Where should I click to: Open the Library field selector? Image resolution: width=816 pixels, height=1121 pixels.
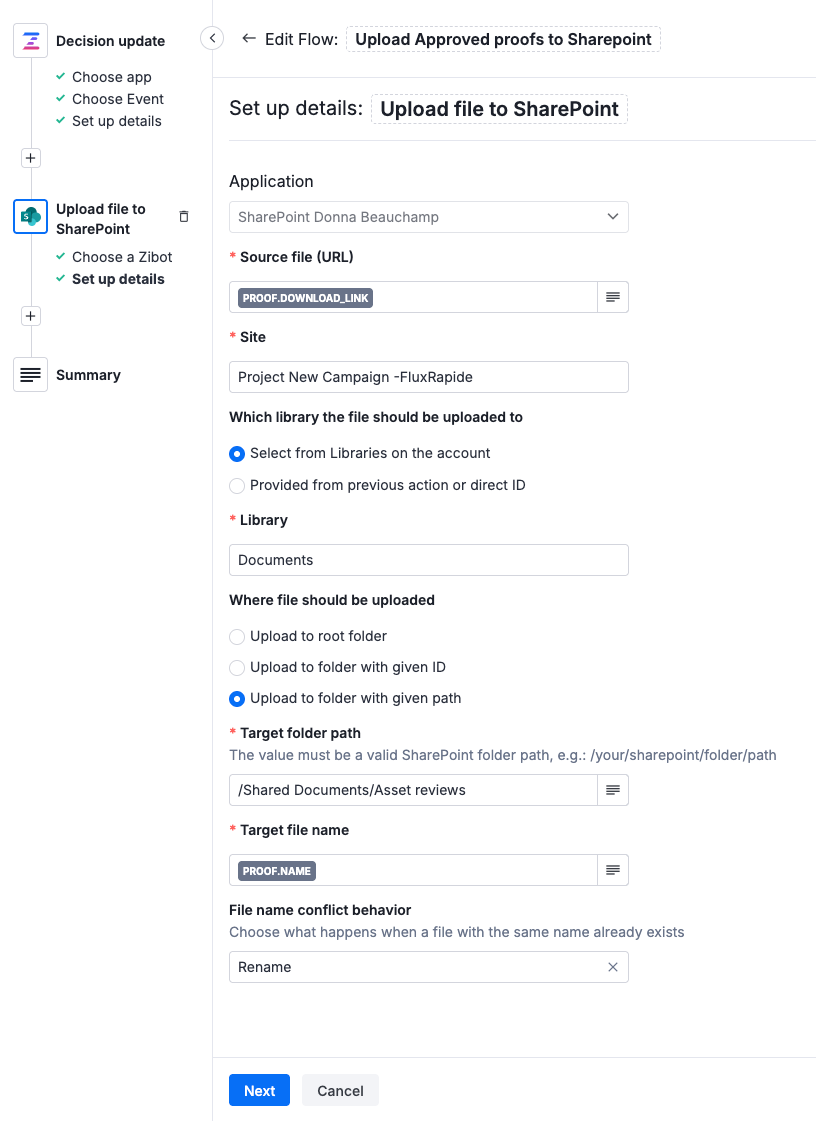428,560
